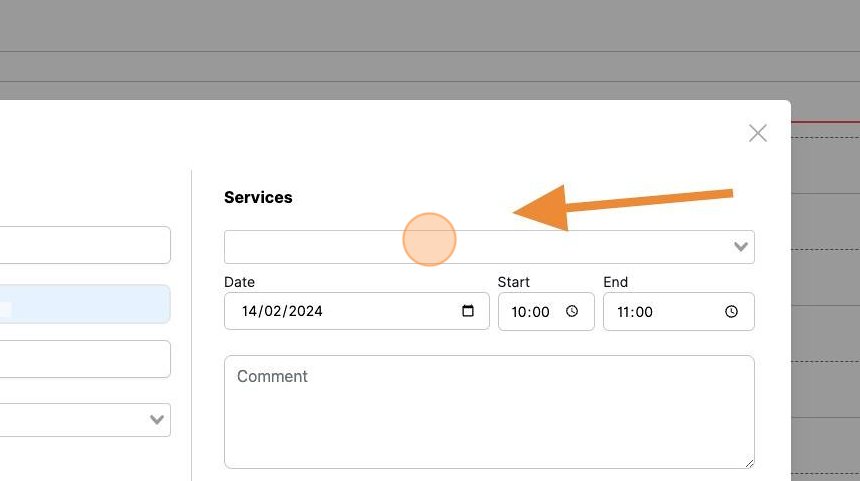
Task: Open the Services dropdown field
Action: click(489, 247)
